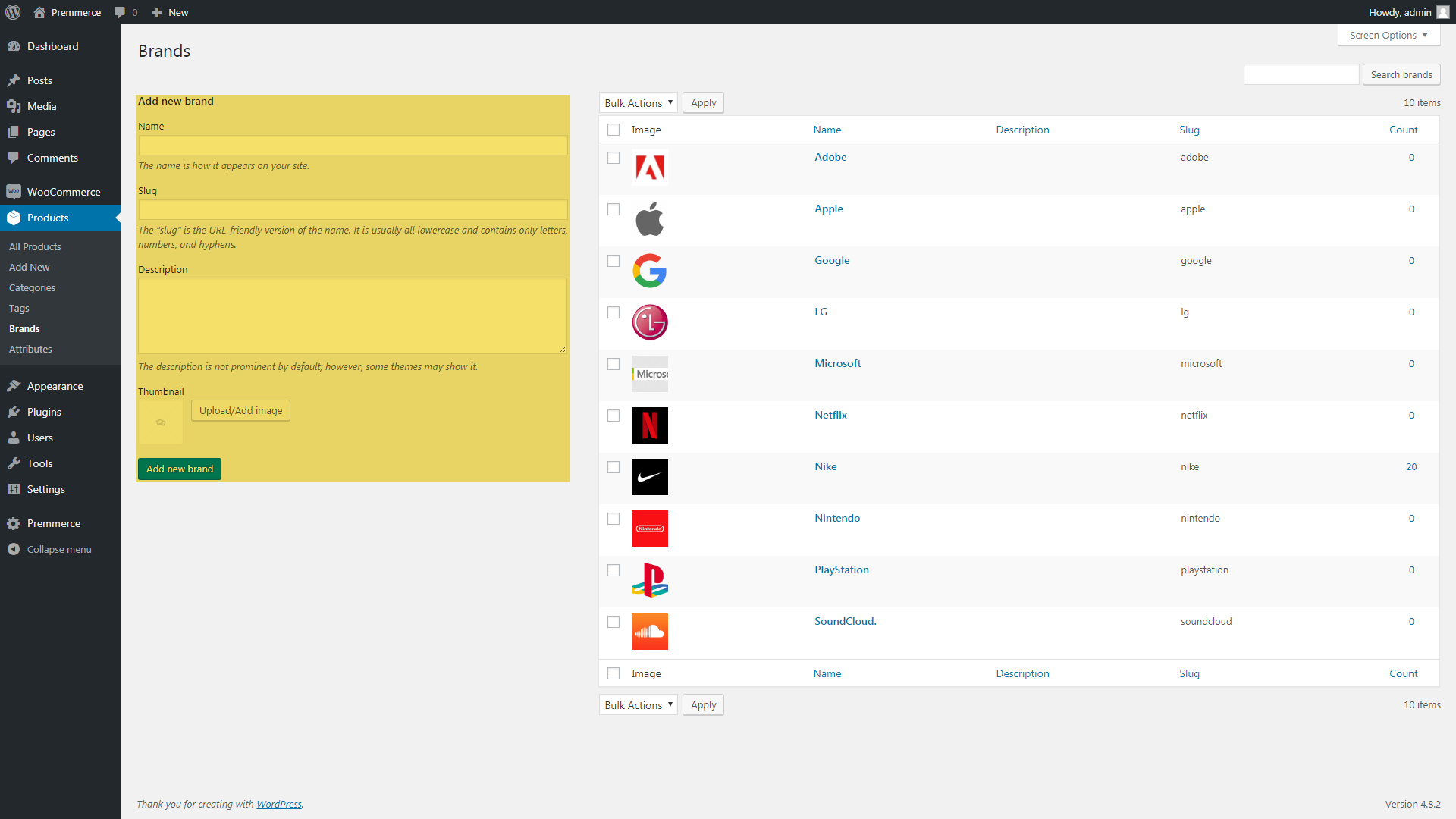Screen dimensions: 1456x819
Task: Click the Upload/Add image button
Action: pyautogui.click(x=240, y=410)
